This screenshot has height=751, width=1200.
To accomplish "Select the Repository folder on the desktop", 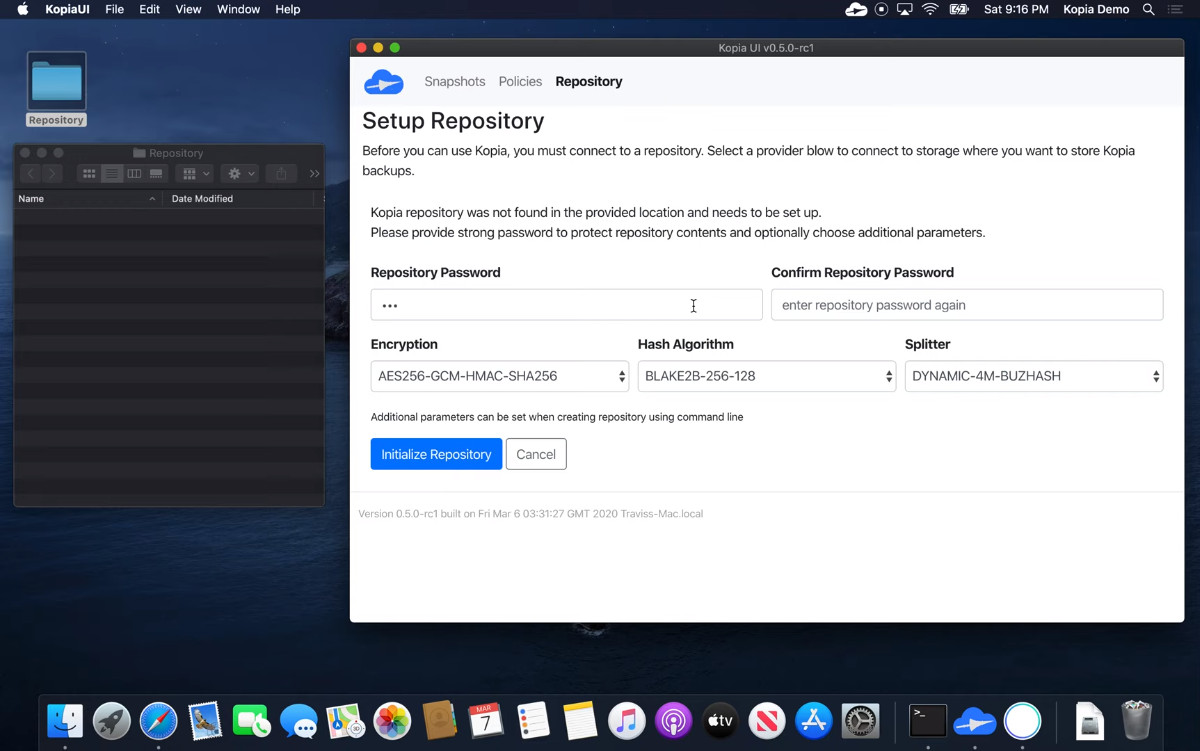I will [56, 89].
